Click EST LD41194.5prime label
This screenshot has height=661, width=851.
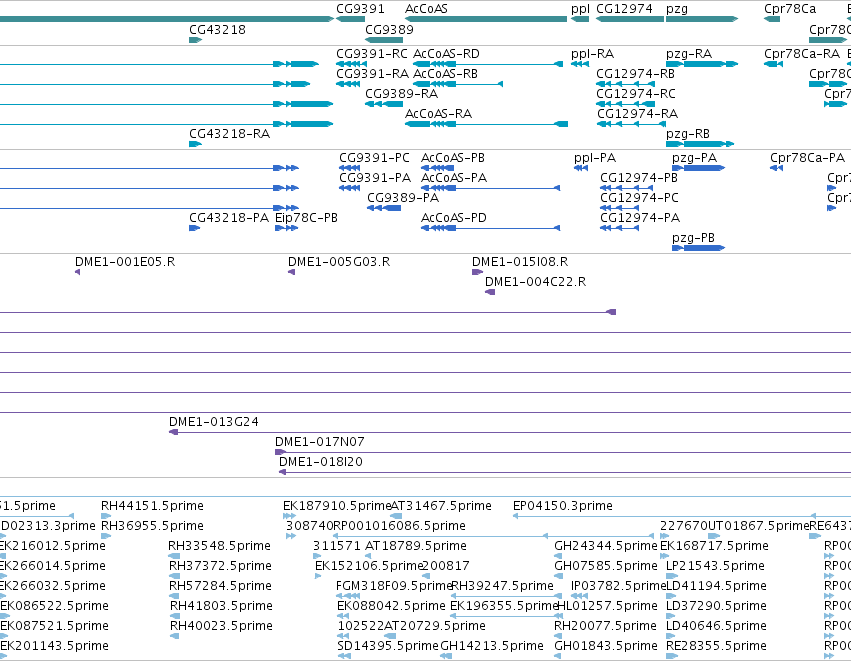pyautogui.click(x=716, y=586)
